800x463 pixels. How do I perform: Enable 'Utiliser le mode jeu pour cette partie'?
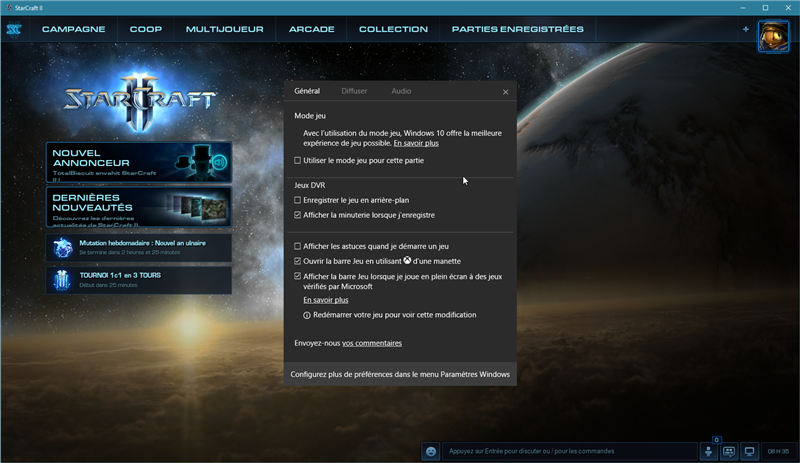pyautogui.click(x=297, y=160)
